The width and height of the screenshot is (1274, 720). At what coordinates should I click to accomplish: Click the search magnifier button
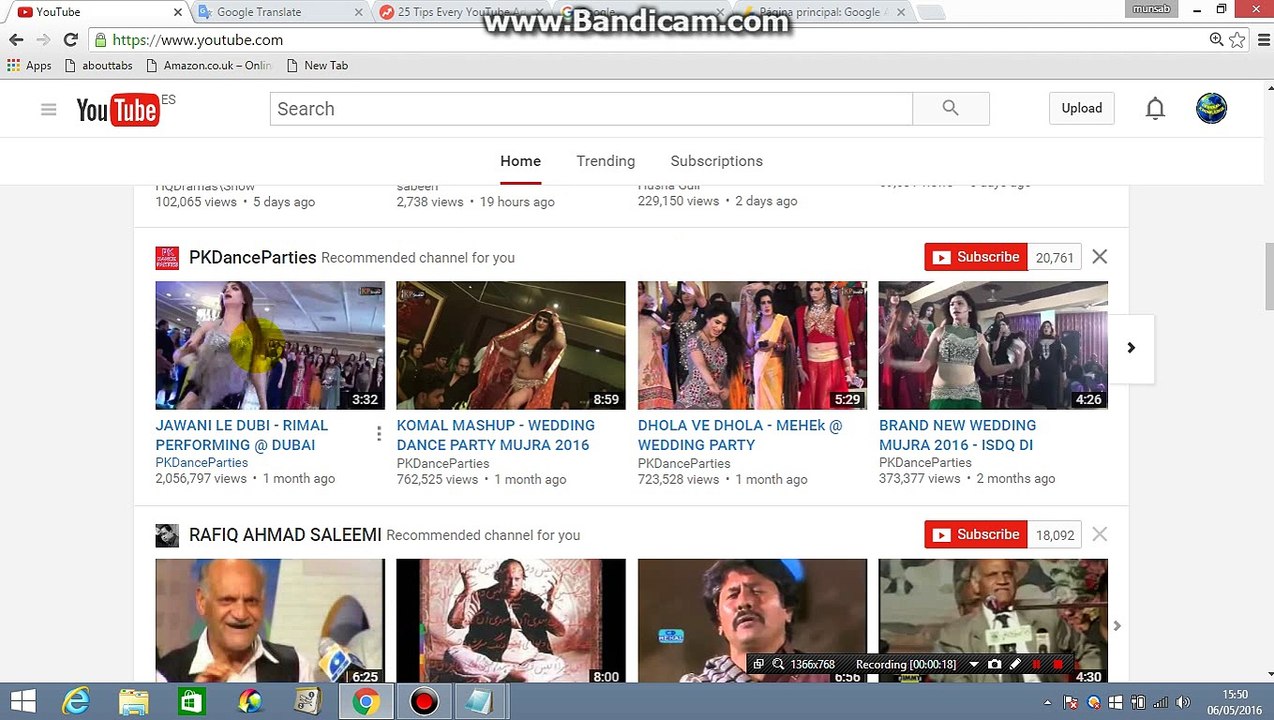pos(950,109)
